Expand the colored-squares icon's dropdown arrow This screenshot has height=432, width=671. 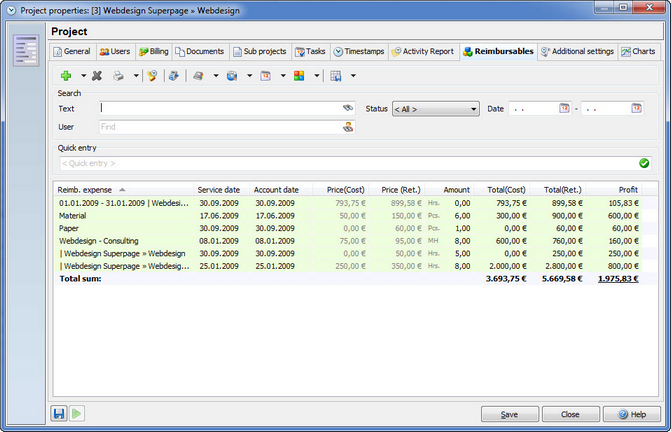coord(317,76)
